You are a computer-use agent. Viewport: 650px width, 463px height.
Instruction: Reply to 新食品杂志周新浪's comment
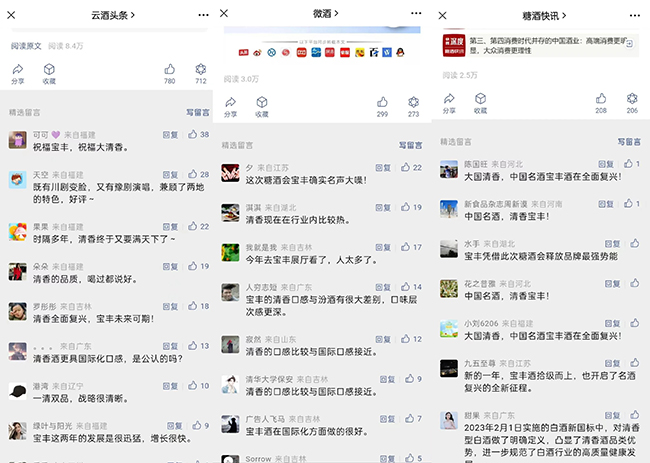[606, 204]
